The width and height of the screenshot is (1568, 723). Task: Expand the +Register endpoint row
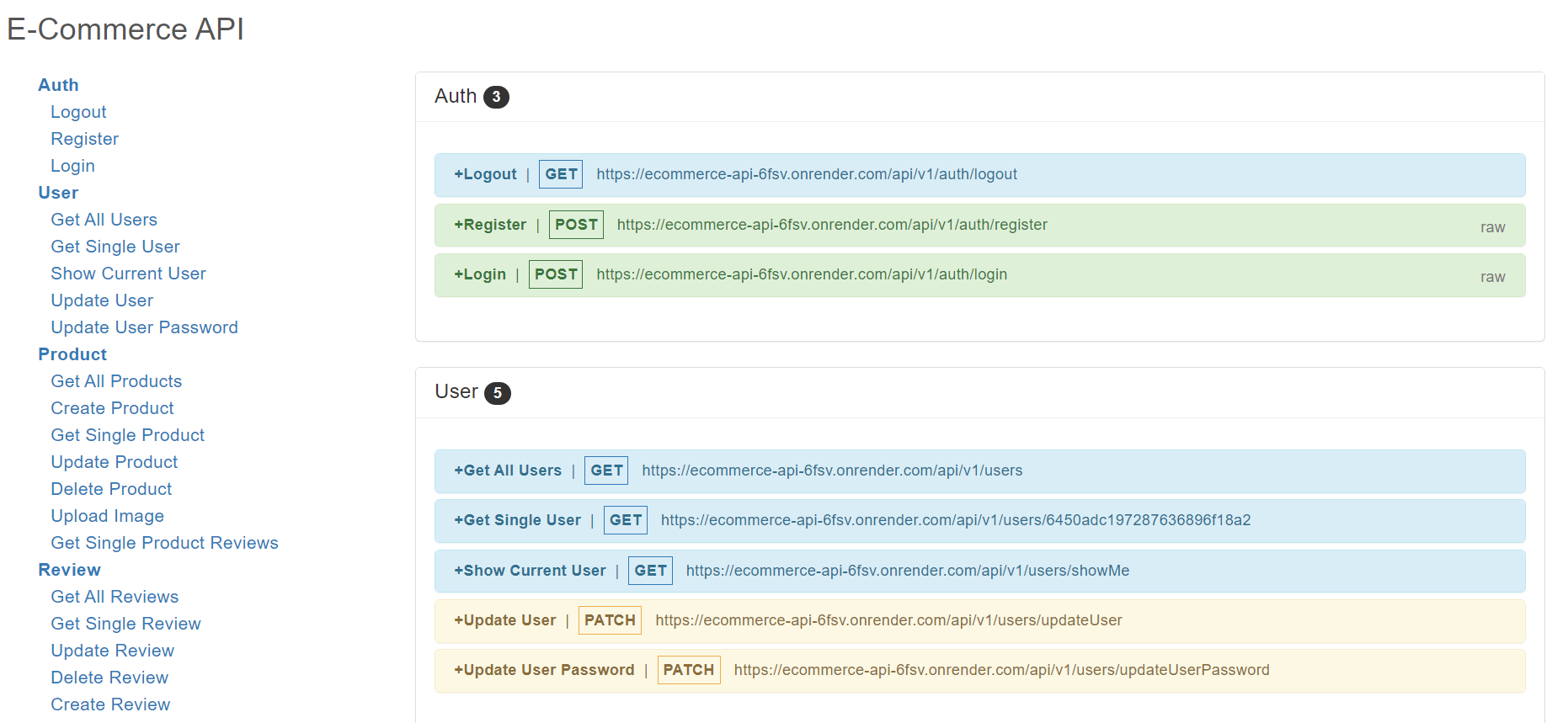point(979,226)
